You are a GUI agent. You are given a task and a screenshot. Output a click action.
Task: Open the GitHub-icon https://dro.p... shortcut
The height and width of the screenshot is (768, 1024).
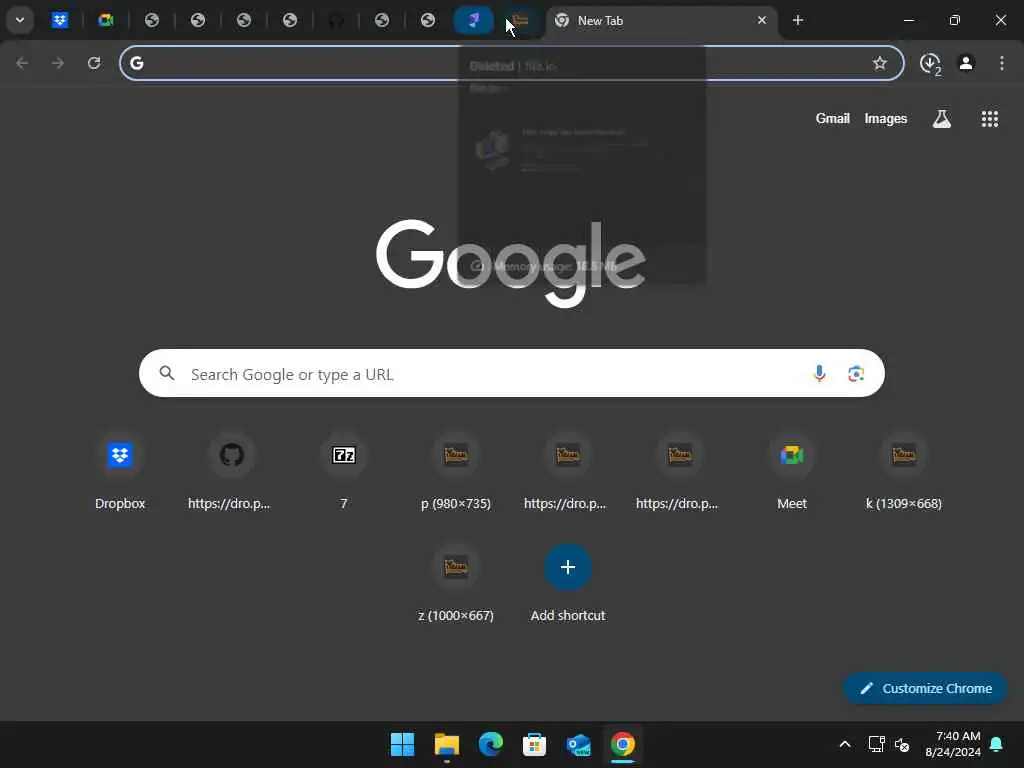click(x=231, y=470)
